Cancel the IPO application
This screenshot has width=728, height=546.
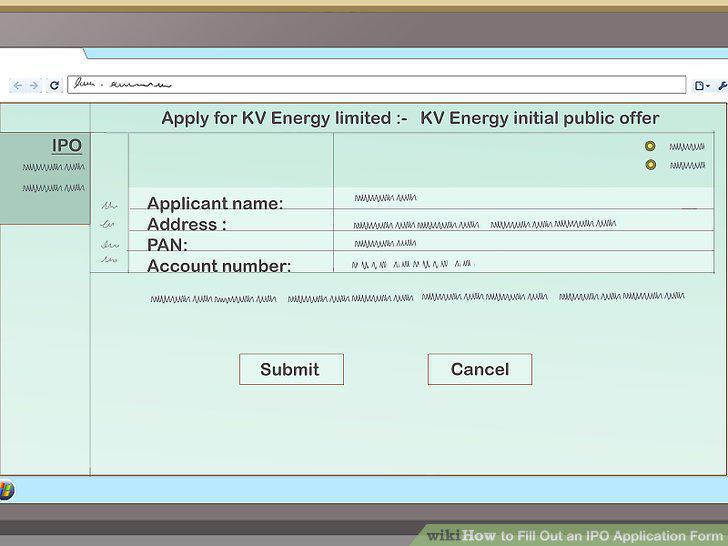click(x=480, y=369)
